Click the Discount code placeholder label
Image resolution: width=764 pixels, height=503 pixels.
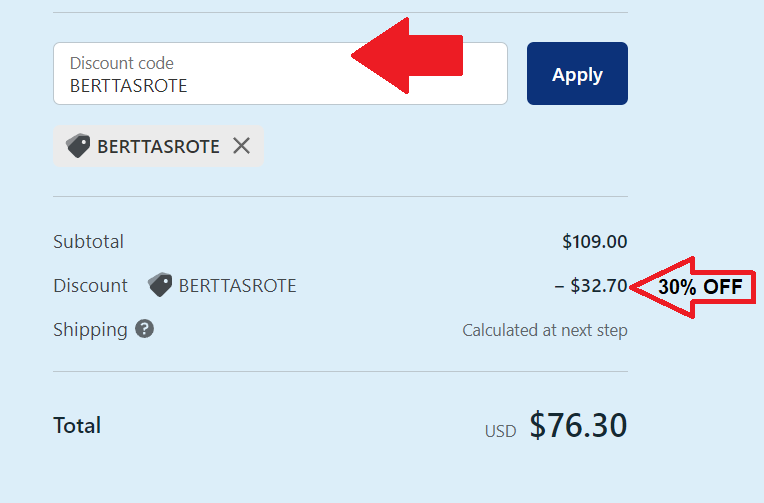click(x=122, y=63)
